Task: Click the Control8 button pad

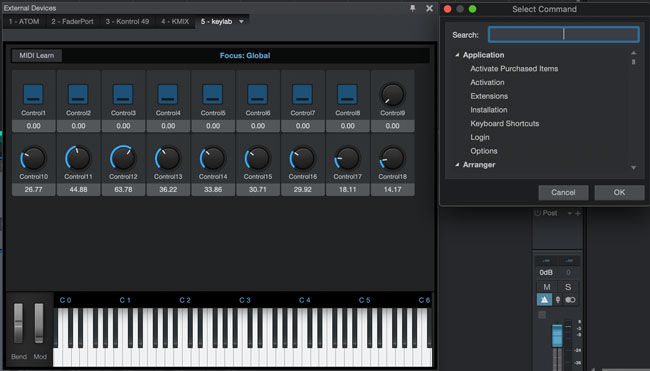Action: coord(347,94)
